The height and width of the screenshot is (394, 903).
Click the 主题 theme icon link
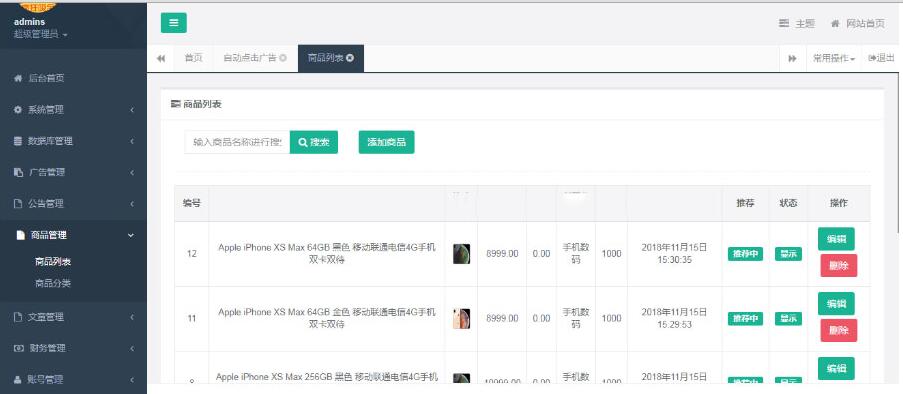point(796,24)
